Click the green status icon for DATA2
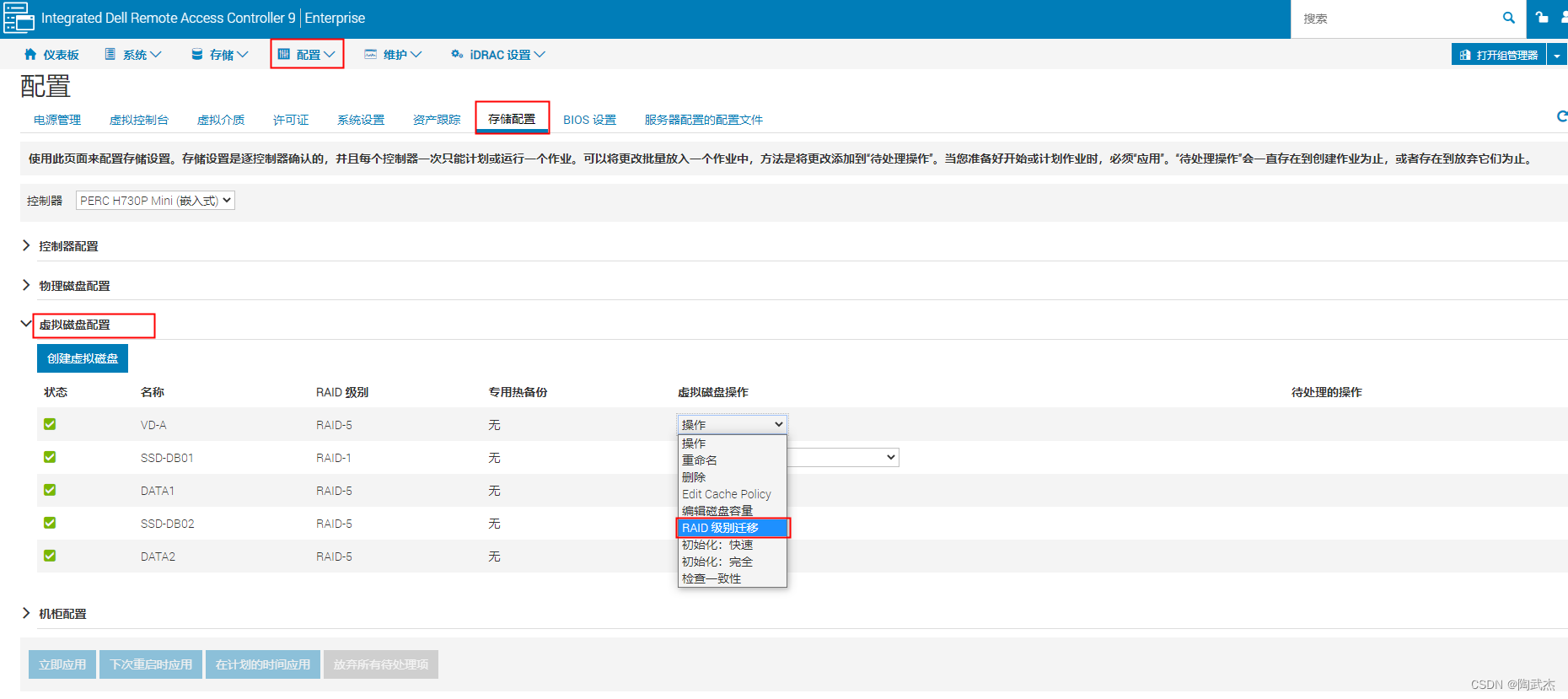Screen dimensions: 1568x699 click(50, 556)
